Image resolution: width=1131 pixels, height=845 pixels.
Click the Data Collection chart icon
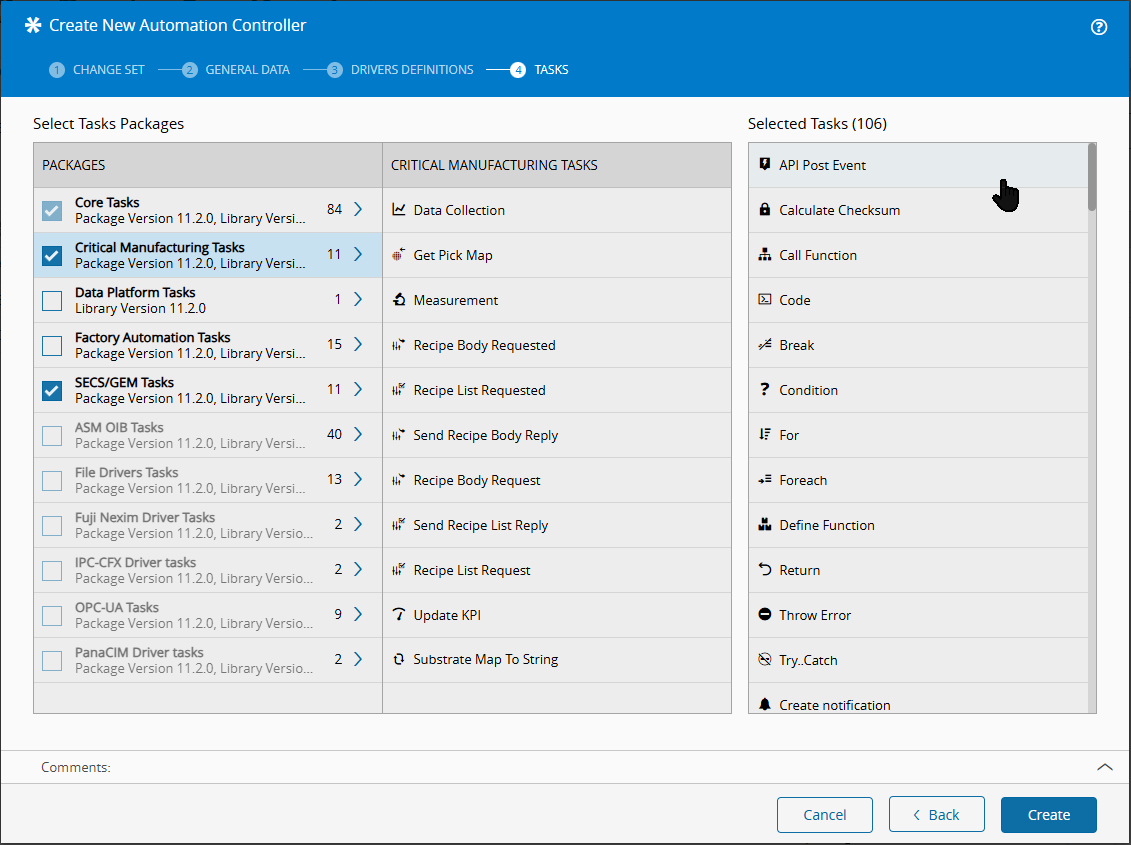point(399,210)
